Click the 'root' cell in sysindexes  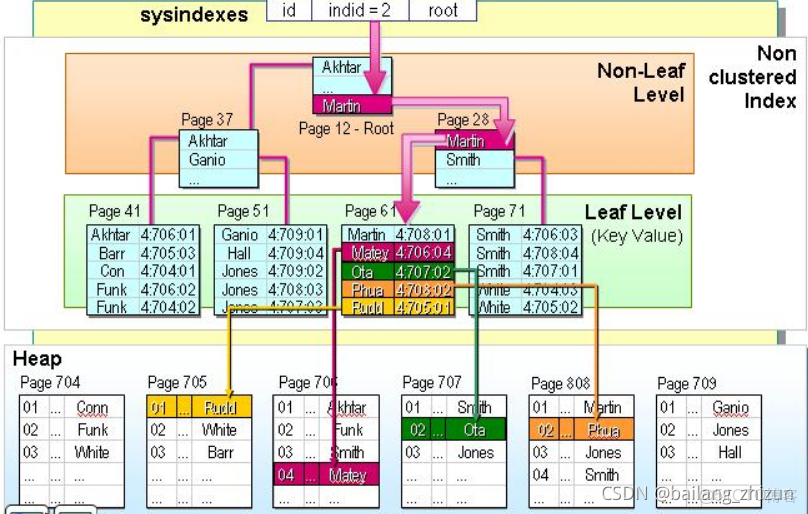coord(443,10)
